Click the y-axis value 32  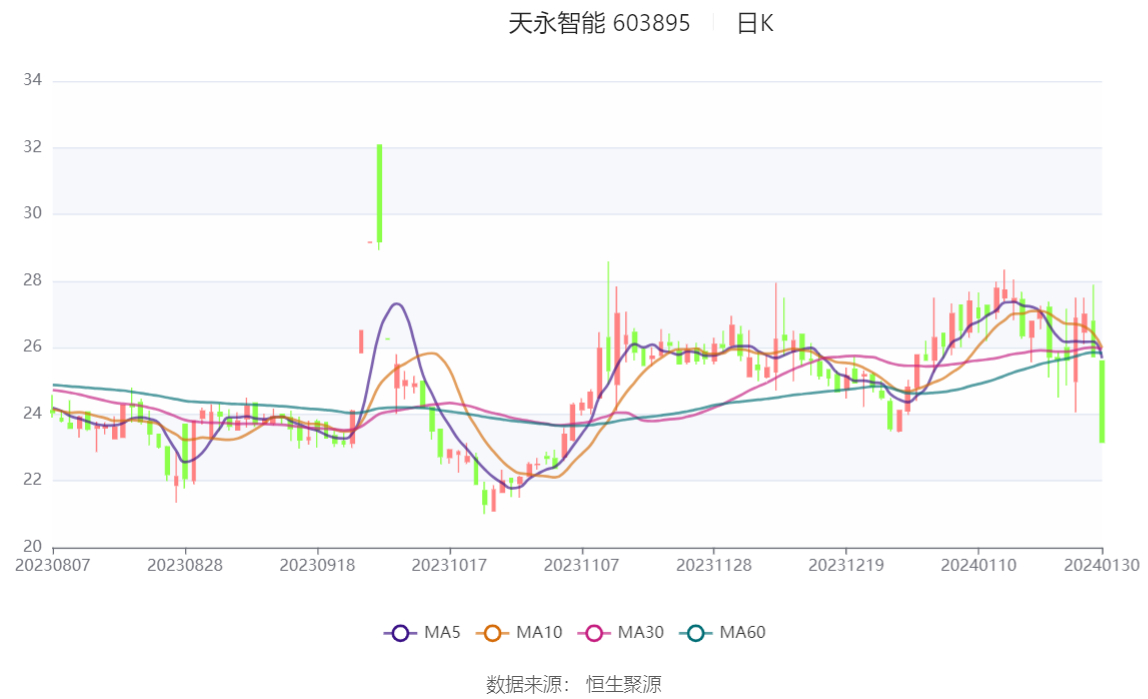pos(32,147)
